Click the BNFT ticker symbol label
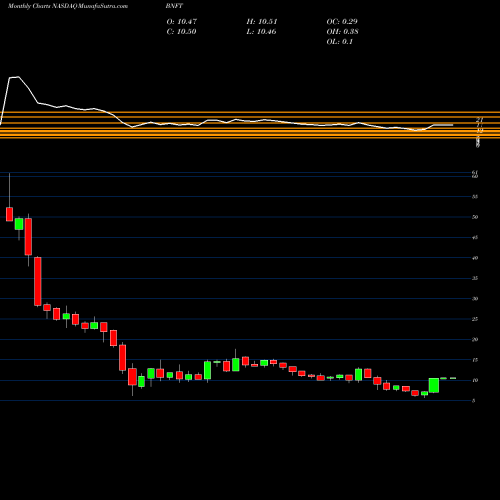Viewport: 500px width, 500px height. [174, 6]
